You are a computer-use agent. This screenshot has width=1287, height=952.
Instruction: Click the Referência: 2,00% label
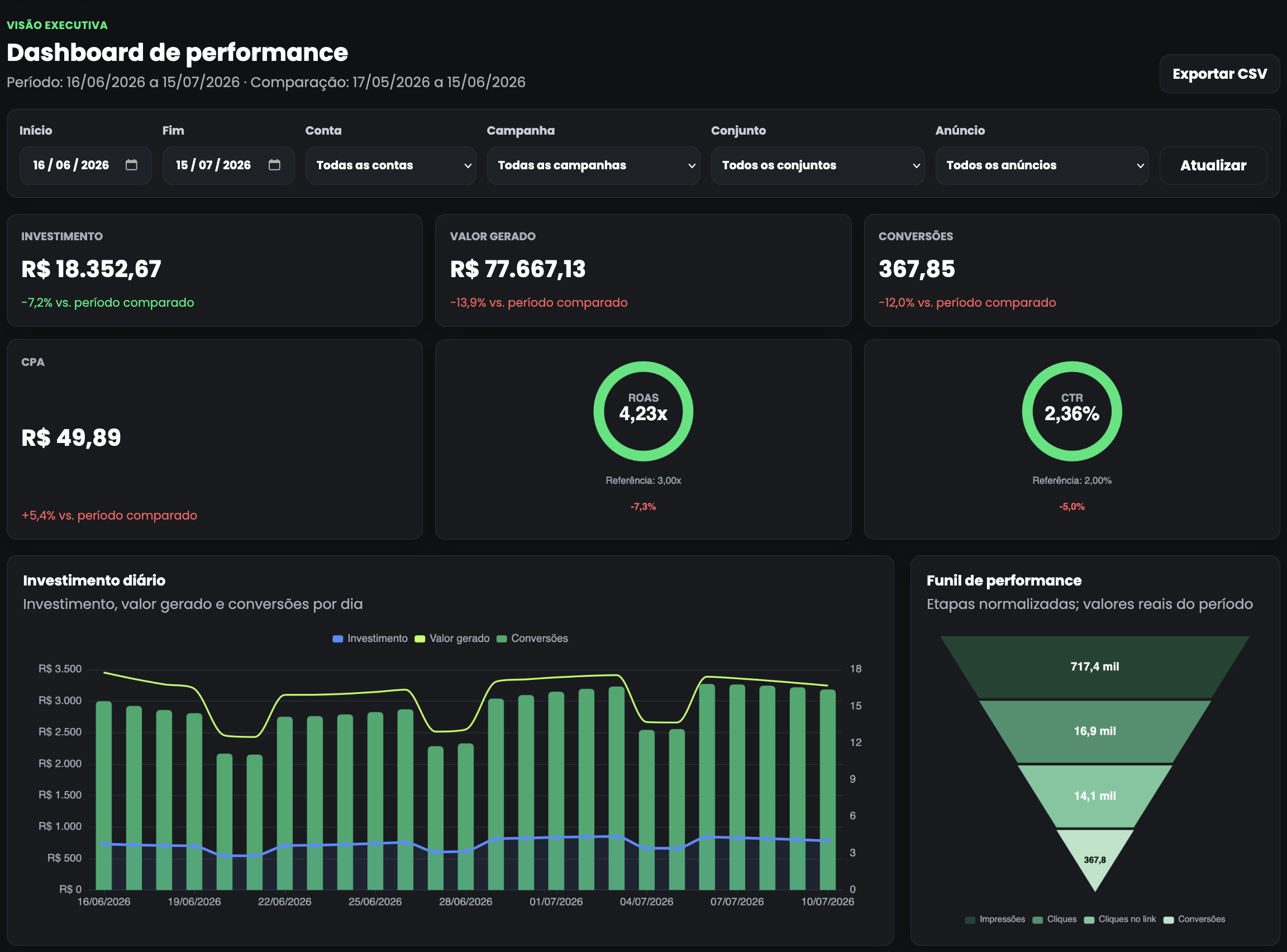click(x=1071, y=480)
